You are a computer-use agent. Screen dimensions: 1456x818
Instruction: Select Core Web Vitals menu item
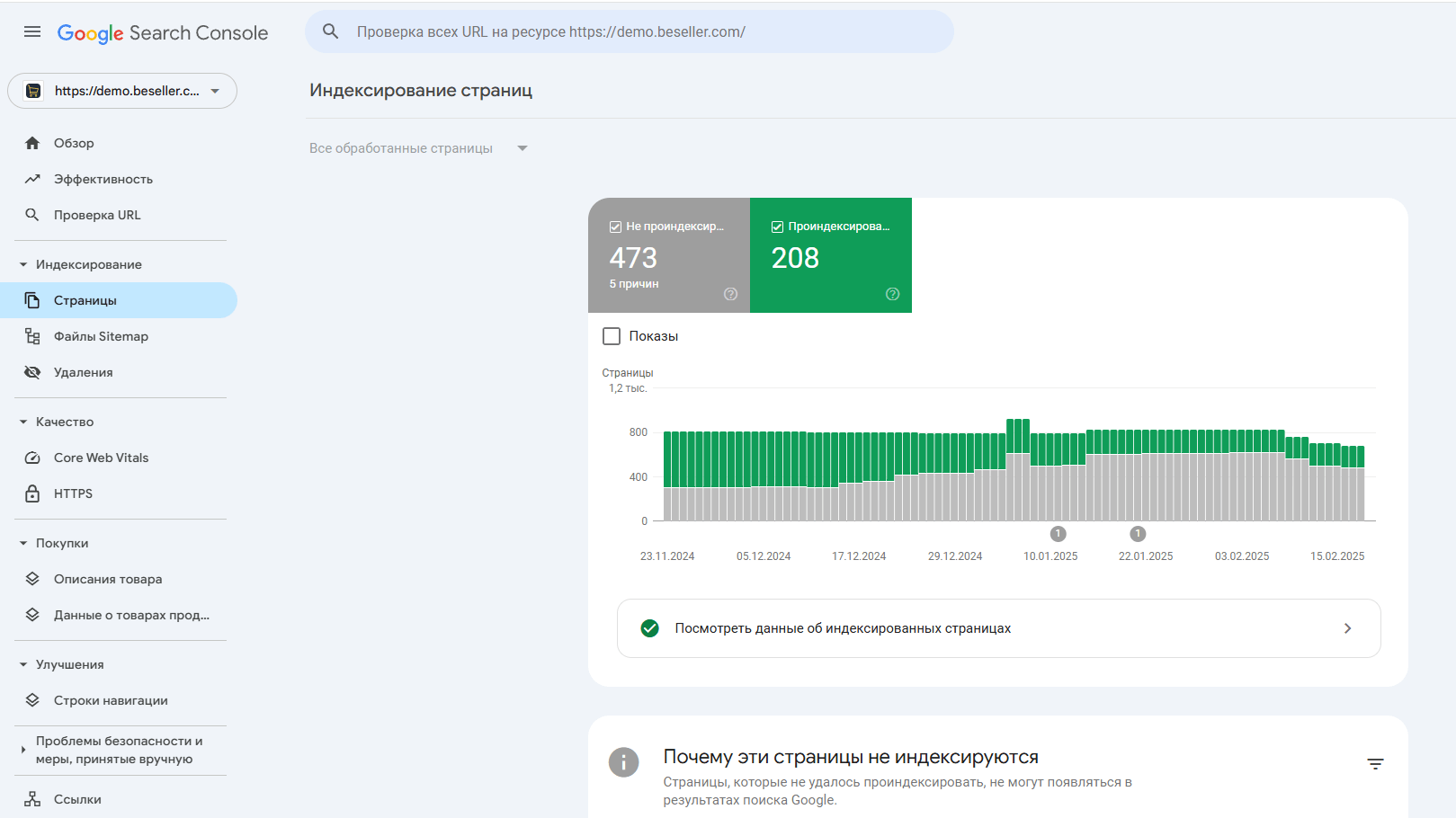102,458
